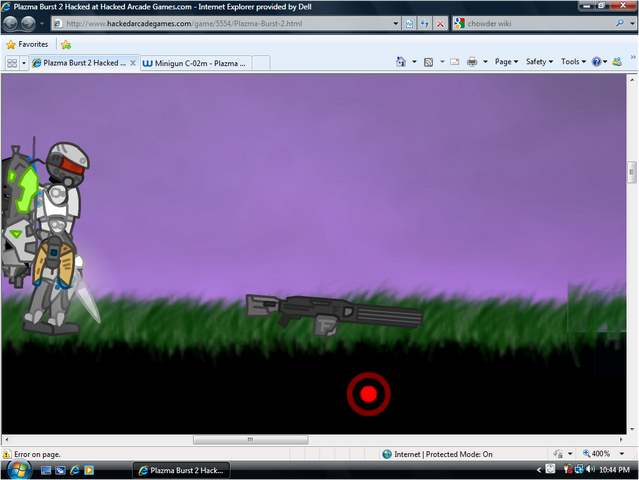The image size is (639, 480).
Task: Print the page with the printer icon
Action: click(x=472, y=62)
